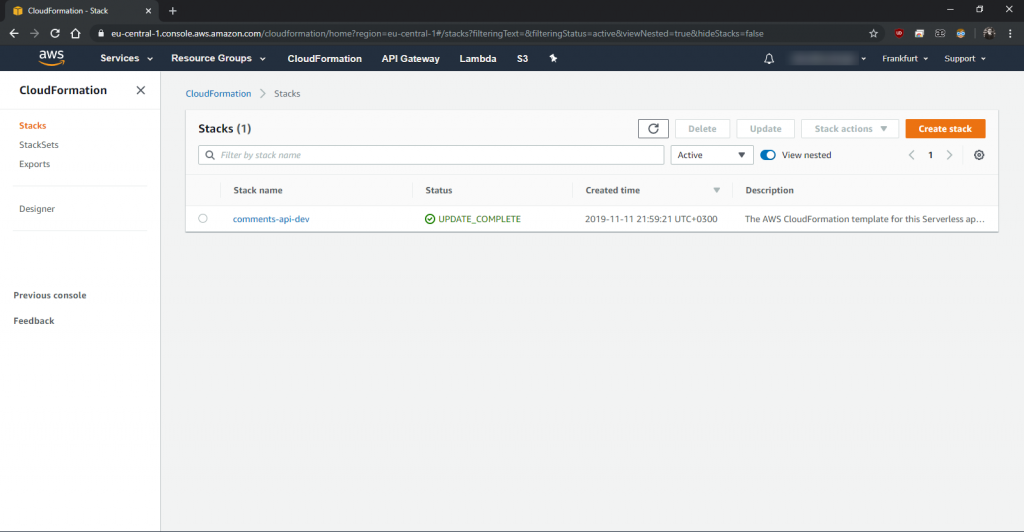
Task: Open the comments-api-dev stack link
Action: (271, 219)
